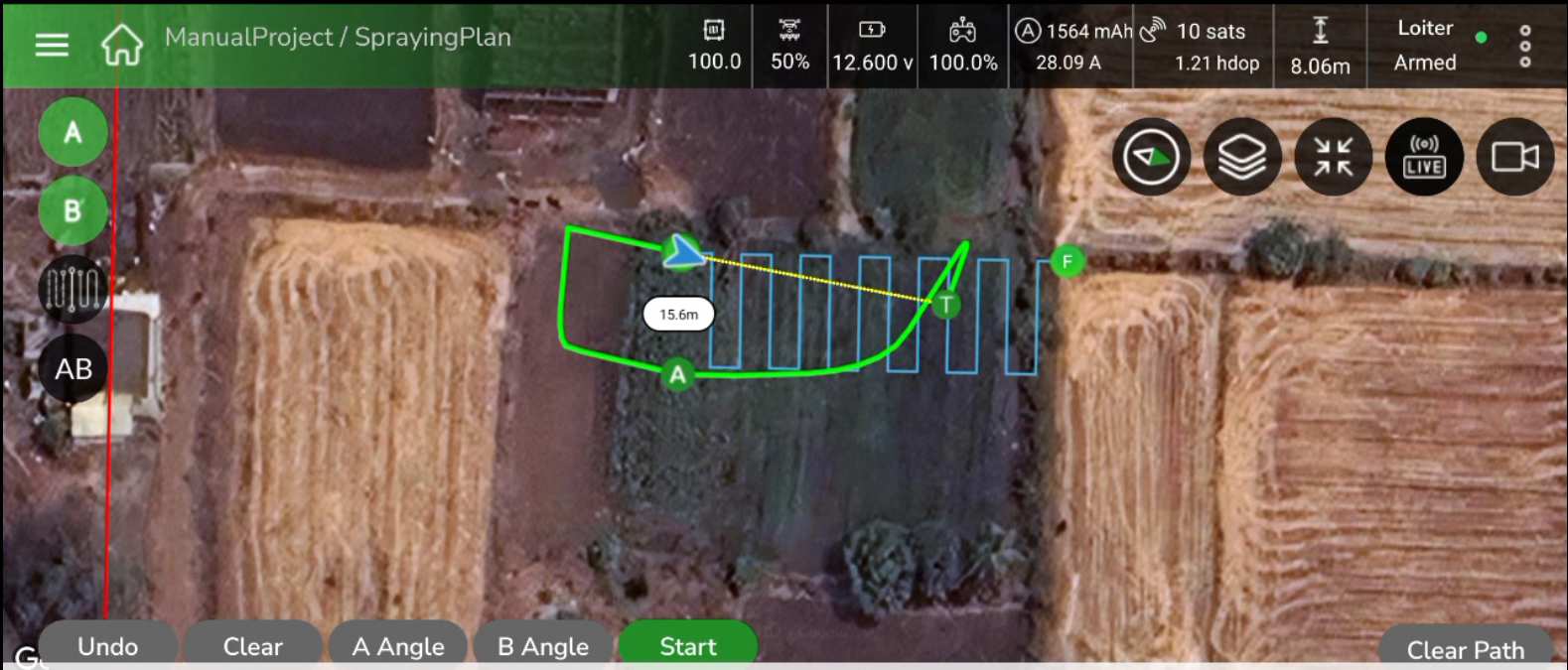The height and width of the screenshot is (670, 1568).
Task: Open the map layers selector
Action: [1242, 157]
